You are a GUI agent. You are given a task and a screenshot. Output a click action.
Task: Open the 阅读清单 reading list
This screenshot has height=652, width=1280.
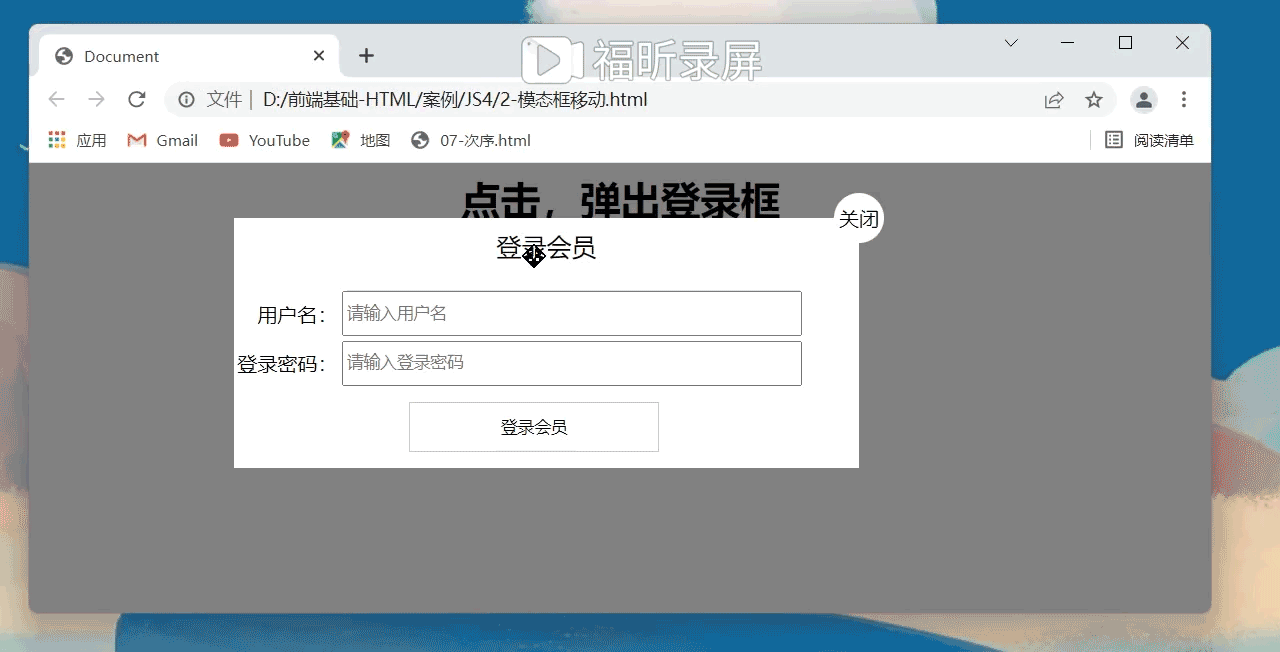(1149, 140)
